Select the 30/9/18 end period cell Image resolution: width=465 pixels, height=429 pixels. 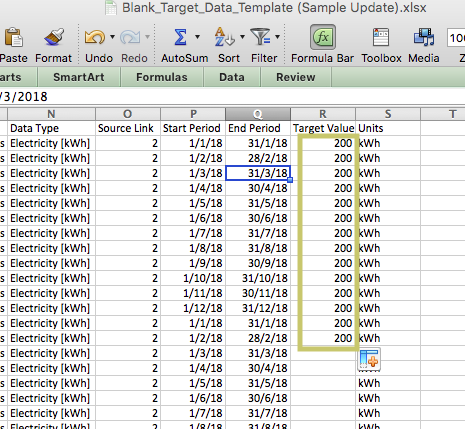[x=258, y=263]
